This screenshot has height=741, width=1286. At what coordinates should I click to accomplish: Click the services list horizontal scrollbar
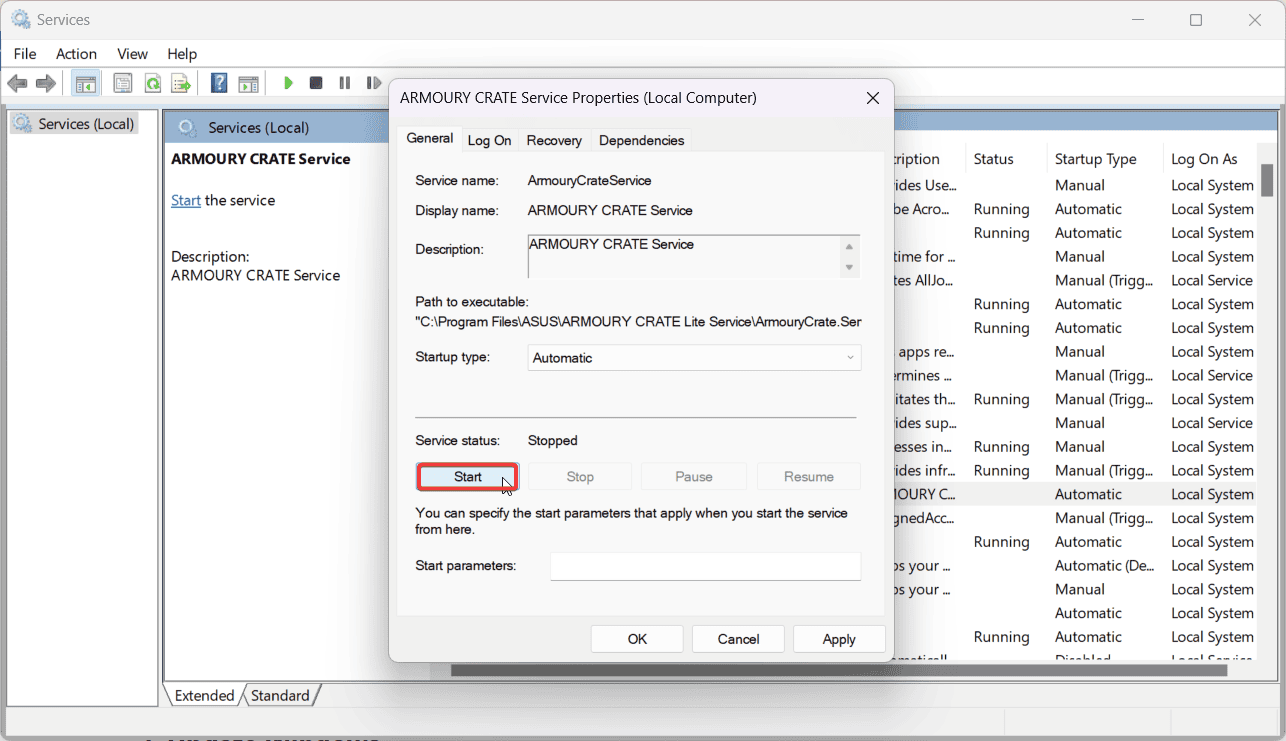coord(839,671)
